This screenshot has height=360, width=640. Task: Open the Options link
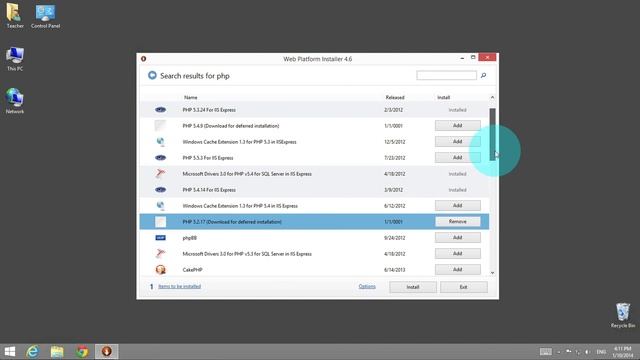coord(367,287)
